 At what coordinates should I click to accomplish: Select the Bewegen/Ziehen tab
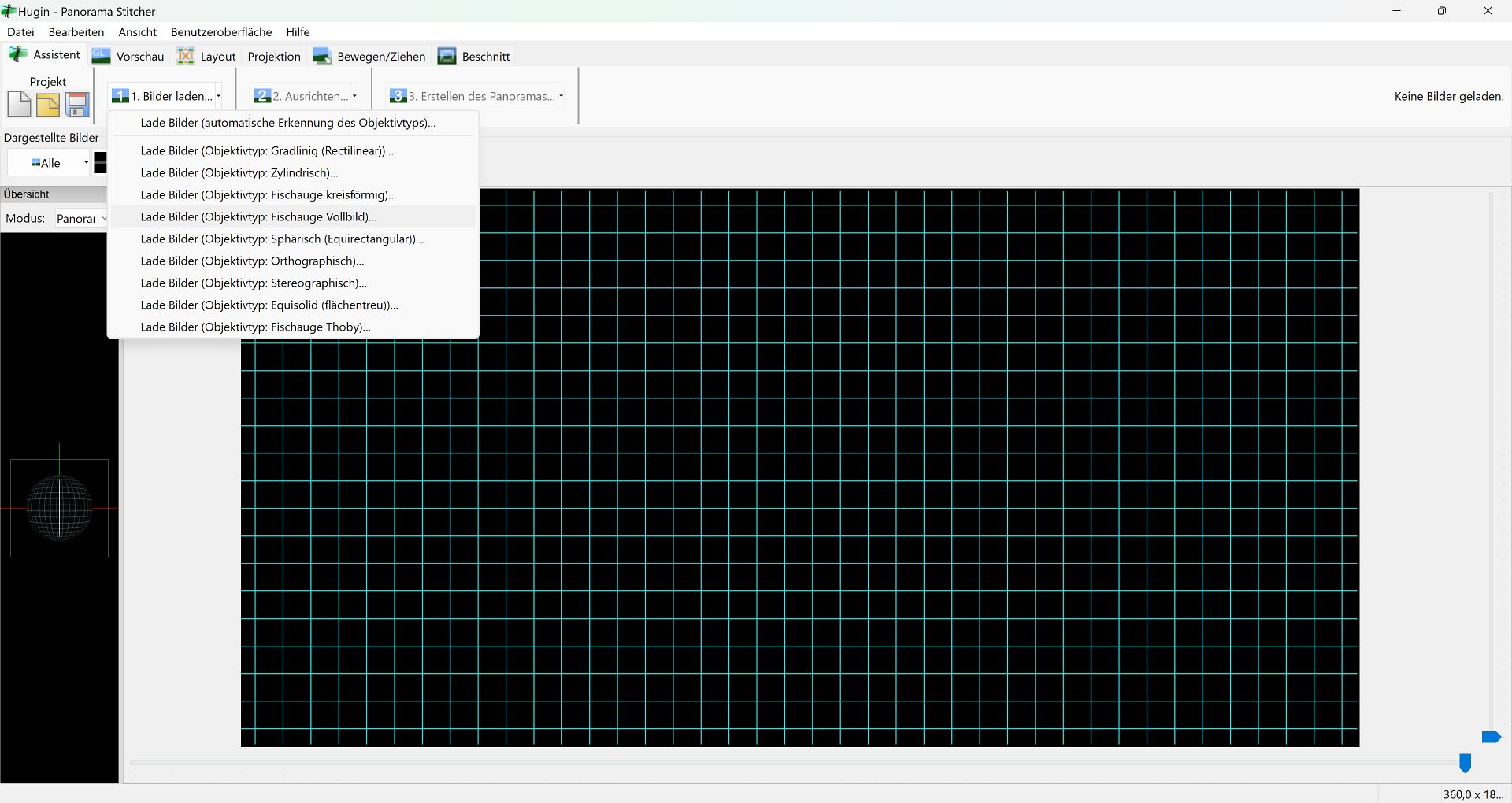369,56
